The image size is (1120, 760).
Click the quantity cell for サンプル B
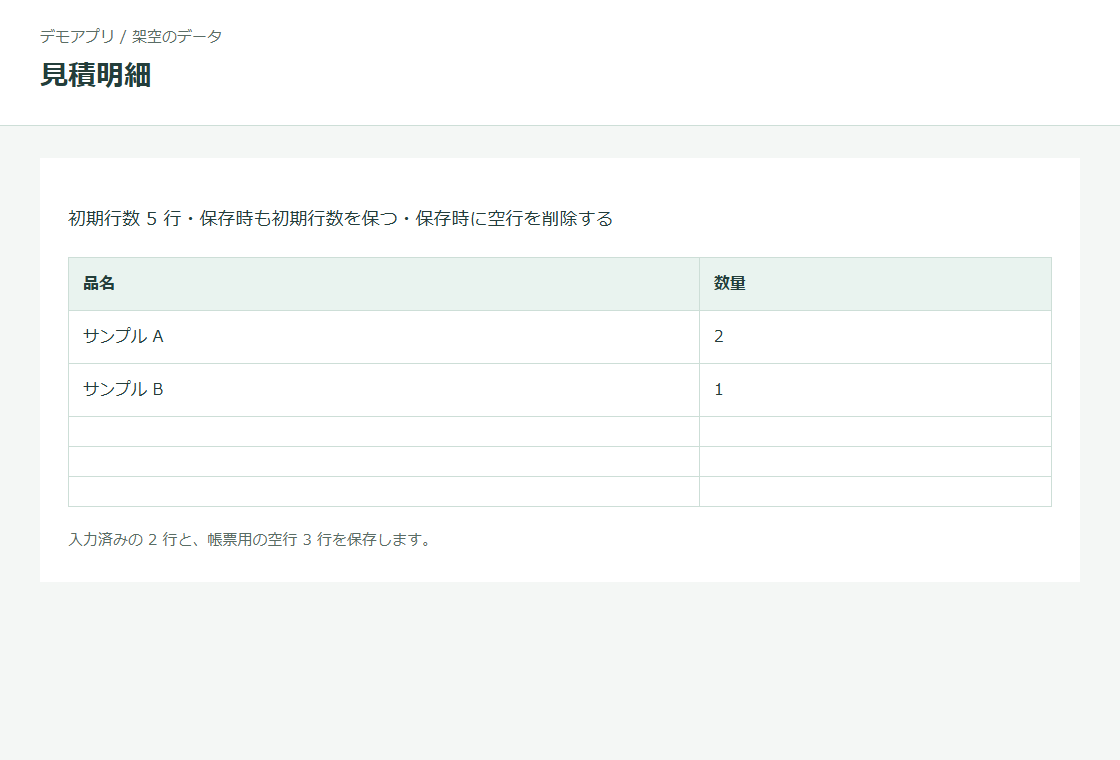pyautogui.click(x=875, y=390)
